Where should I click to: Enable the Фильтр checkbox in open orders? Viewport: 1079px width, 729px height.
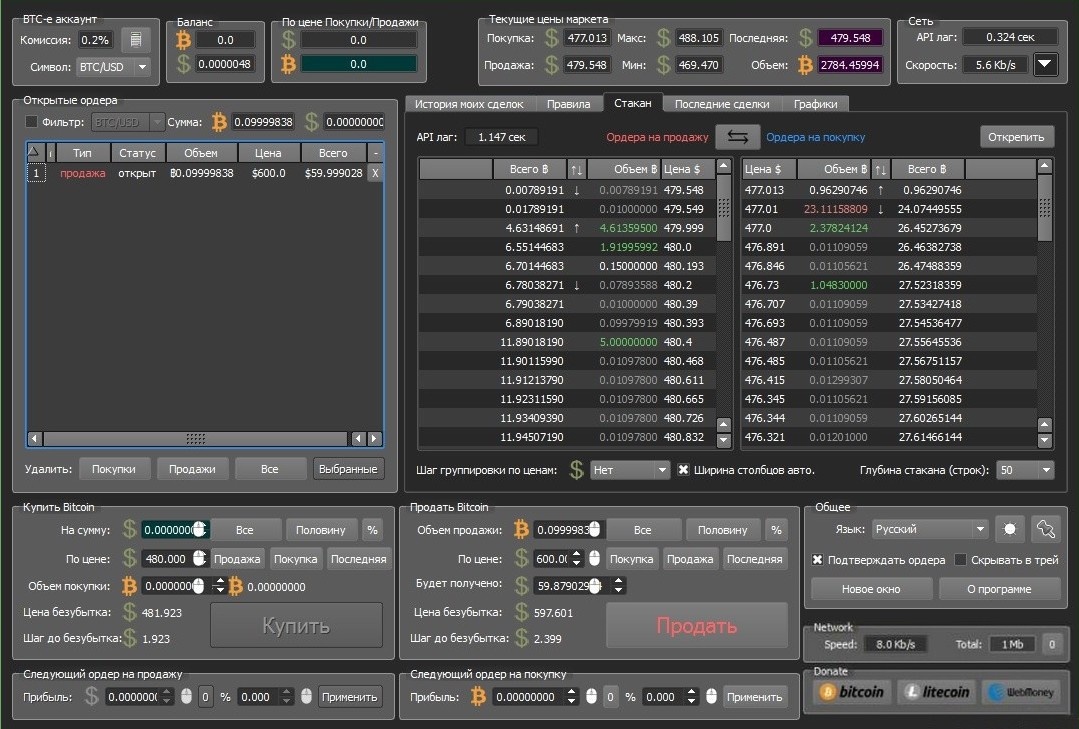pyautogui.click(x=31, y=122)
